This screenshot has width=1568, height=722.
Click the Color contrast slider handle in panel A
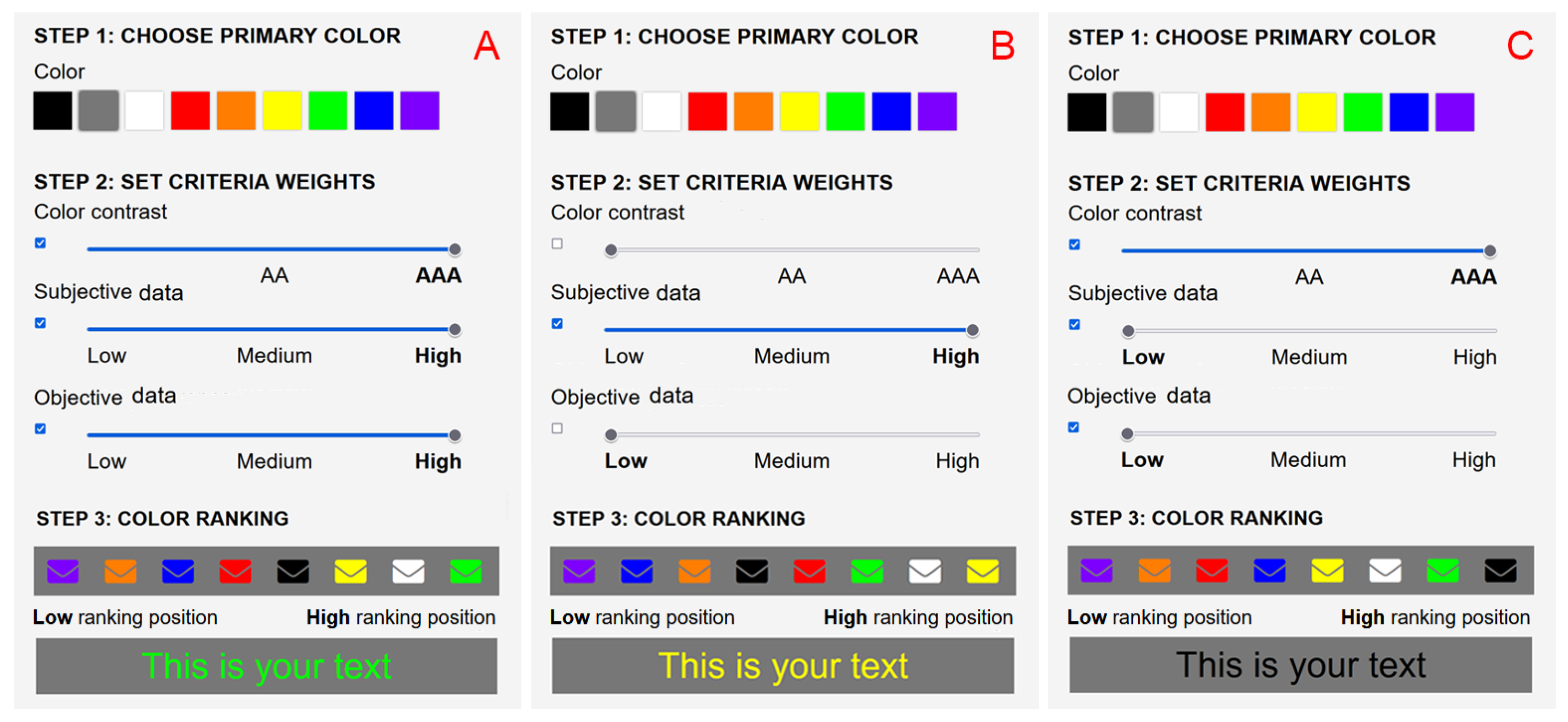(455, 250)
